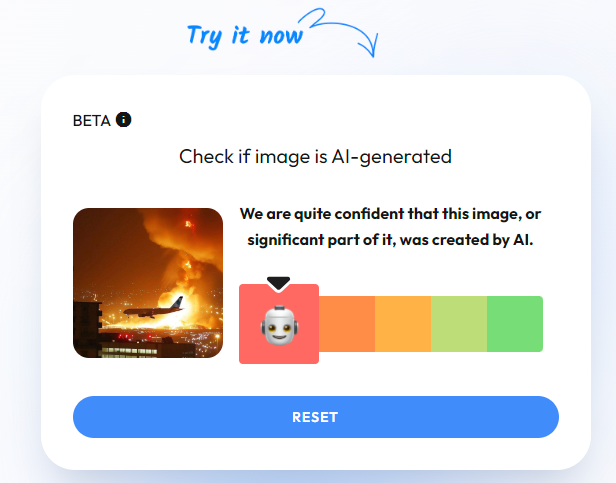Open the uploaded fire scene thumbnail
This screenshot has height=483, width=616.
click(x=148, y=283)
